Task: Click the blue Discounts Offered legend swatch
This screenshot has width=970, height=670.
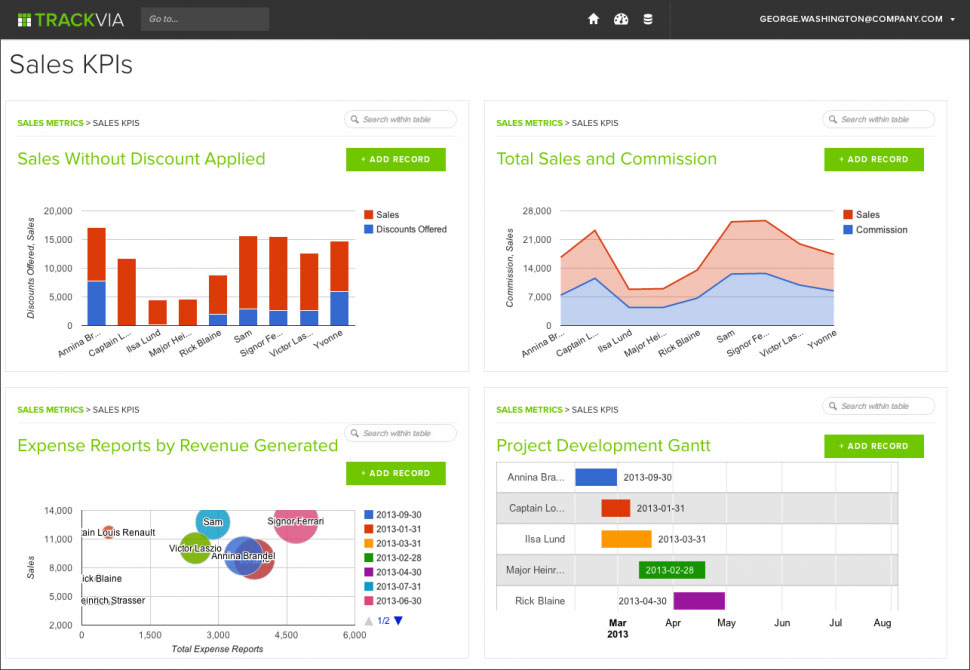Action: pyautogui.click(x=368, y=229)
